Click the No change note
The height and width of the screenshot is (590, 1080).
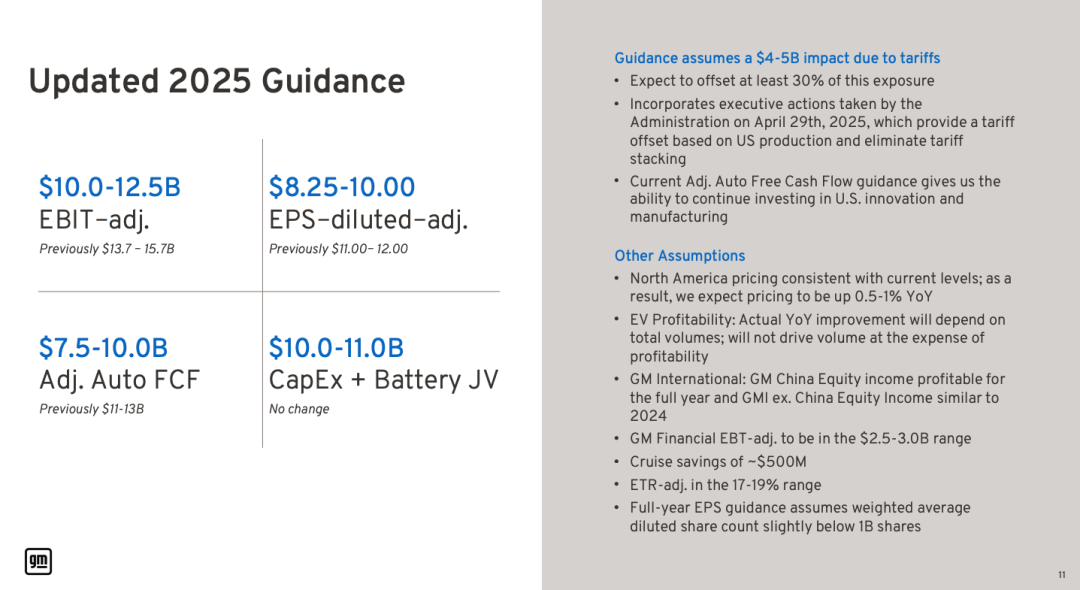(299, 409)
